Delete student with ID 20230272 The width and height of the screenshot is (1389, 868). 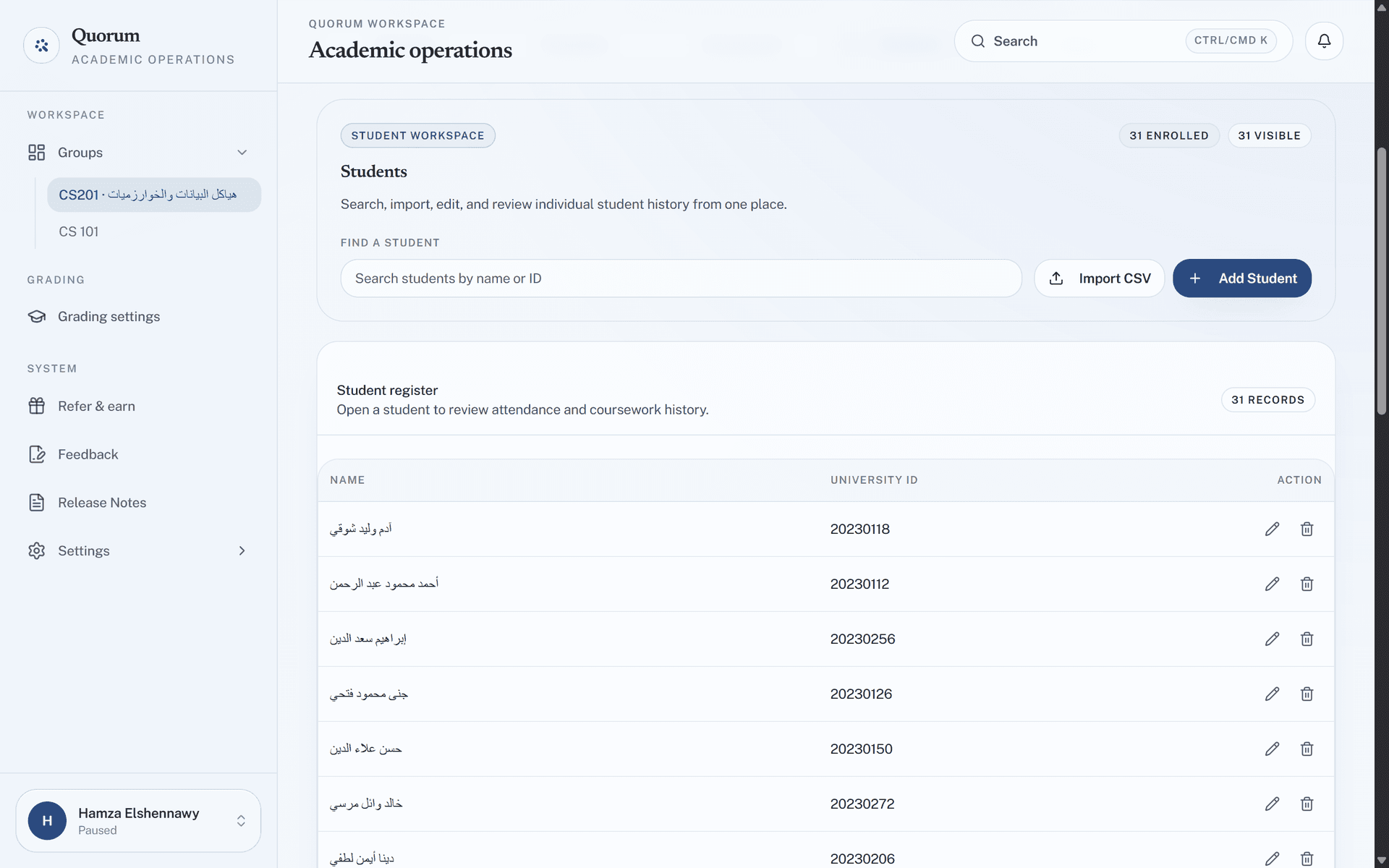[x=1307, y=804]
